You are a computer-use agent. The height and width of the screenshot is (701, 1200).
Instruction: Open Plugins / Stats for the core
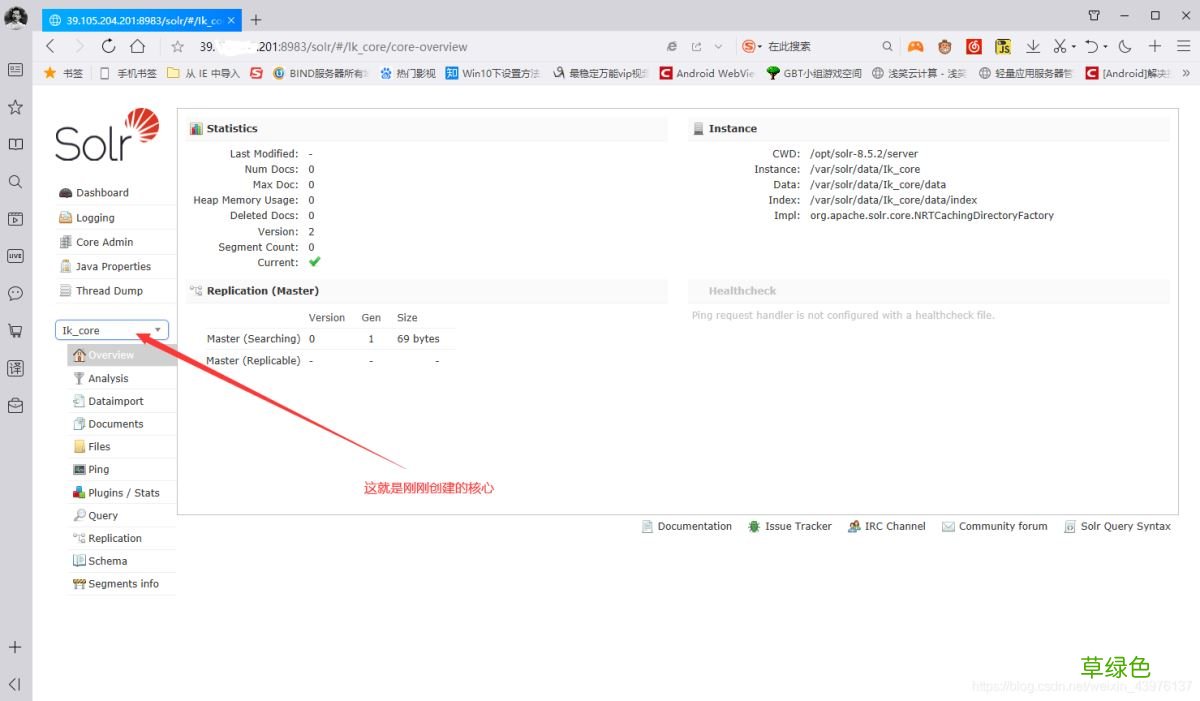(x=117, y=492)
